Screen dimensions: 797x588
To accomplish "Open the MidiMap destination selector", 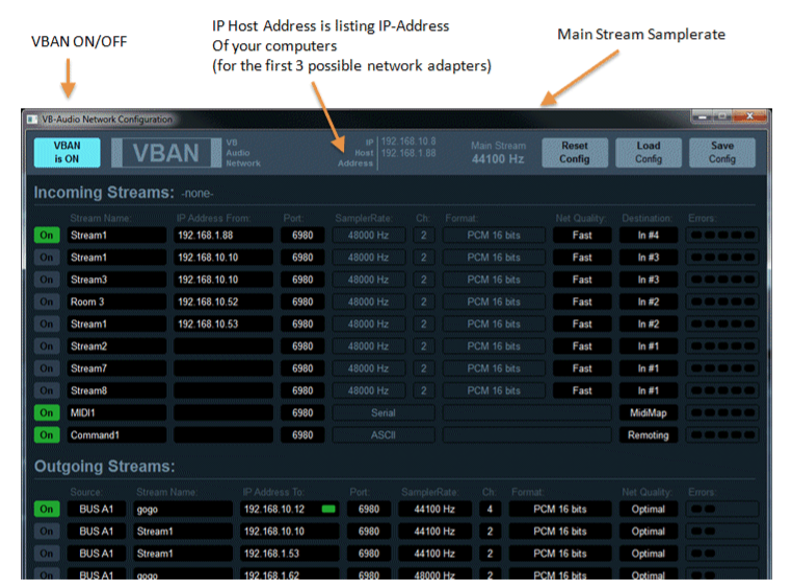I will click(x=648, y=413).
